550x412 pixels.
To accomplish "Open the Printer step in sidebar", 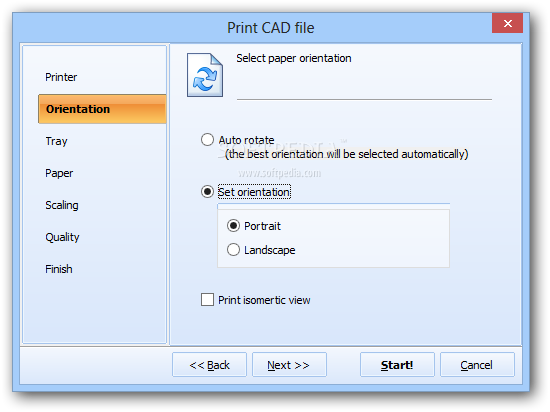I will click(61, 77).
